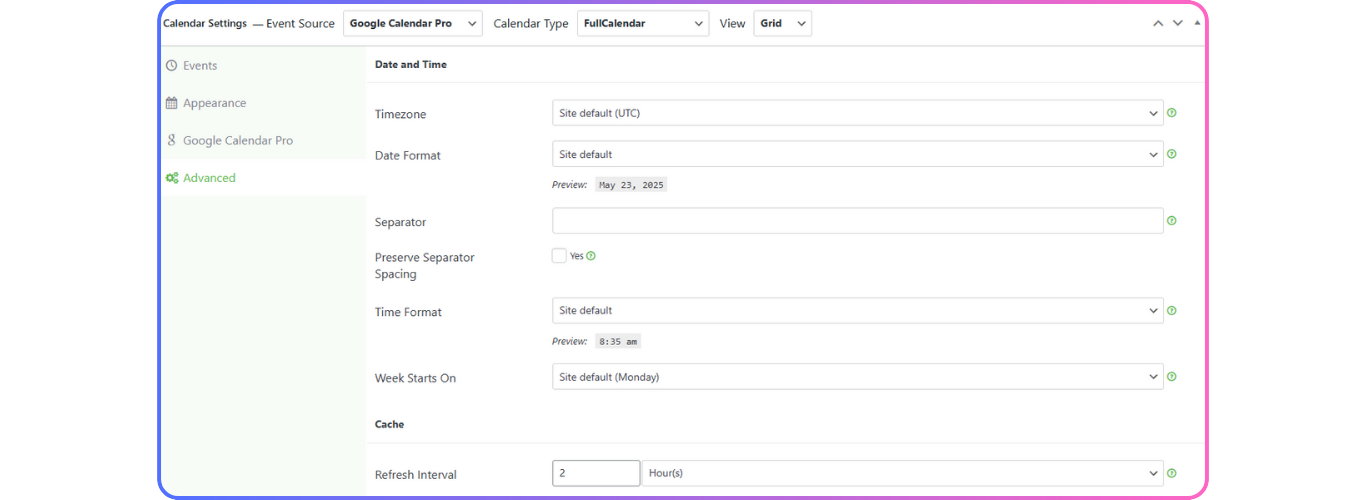Click the Date and Time section heading
The image size is (1366, 500).
[x=411, y=64]
